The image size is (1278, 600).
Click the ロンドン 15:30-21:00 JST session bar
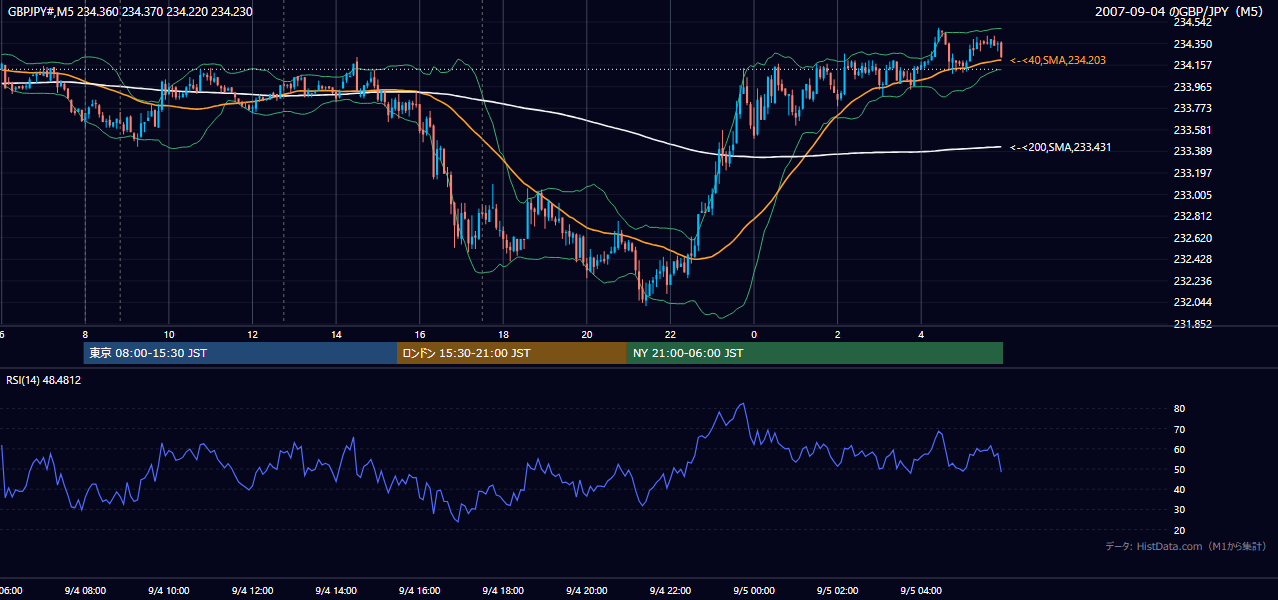(x=512, y=353)
